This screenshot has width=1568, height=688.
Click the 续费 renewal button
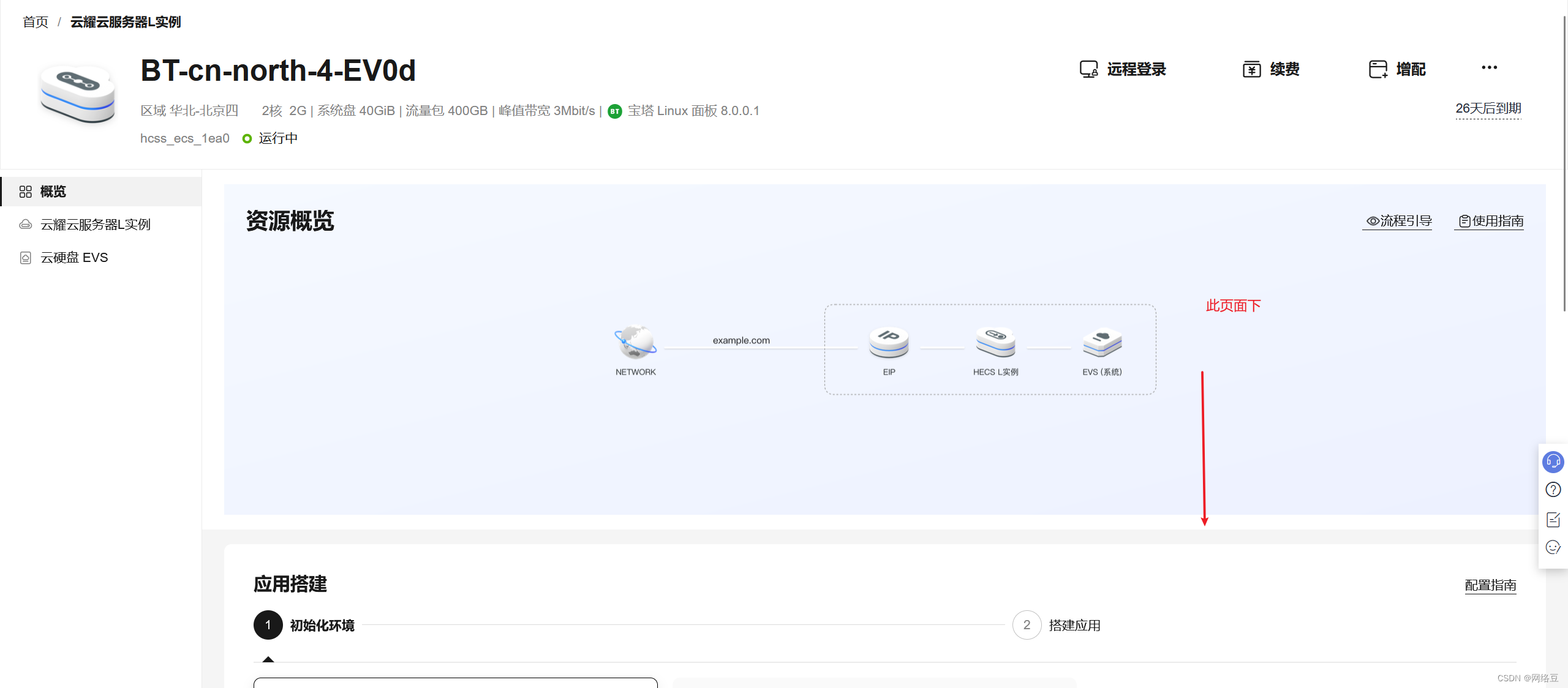coord(1272,69)
